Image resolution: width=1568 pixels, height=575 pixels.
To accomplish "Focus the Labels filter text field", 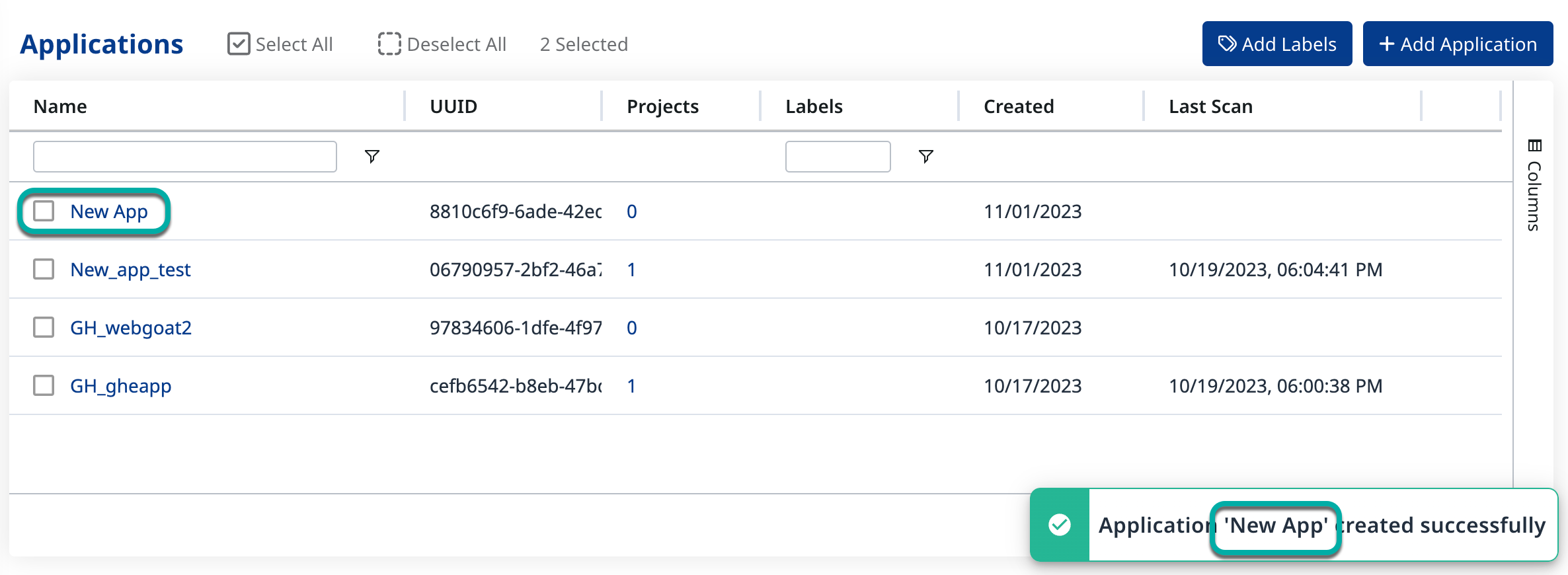I will 838,157.
